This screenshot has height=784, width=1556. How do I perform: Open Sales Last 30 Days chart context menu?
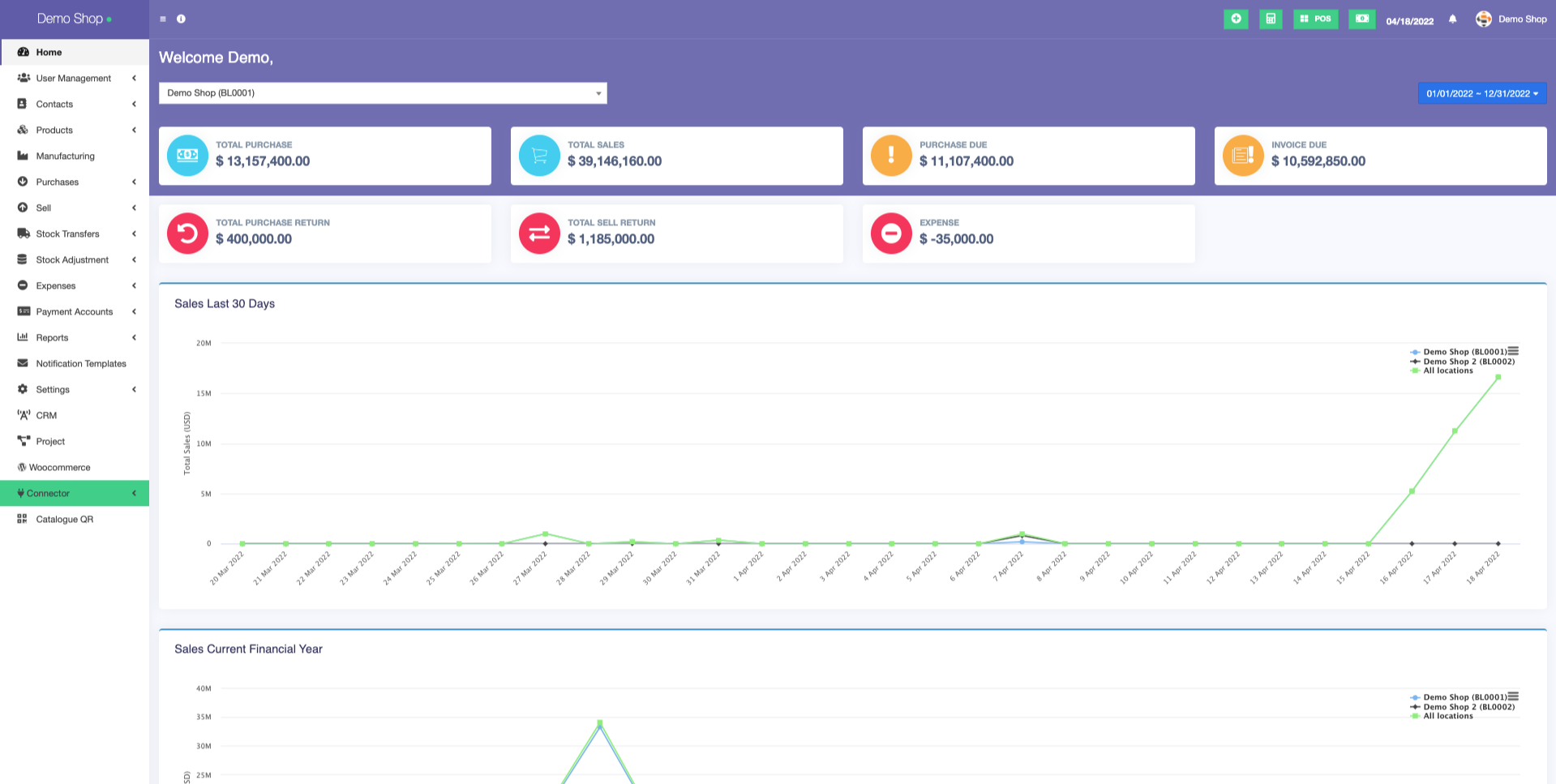pyautogui.click(x=1513, y=351)
